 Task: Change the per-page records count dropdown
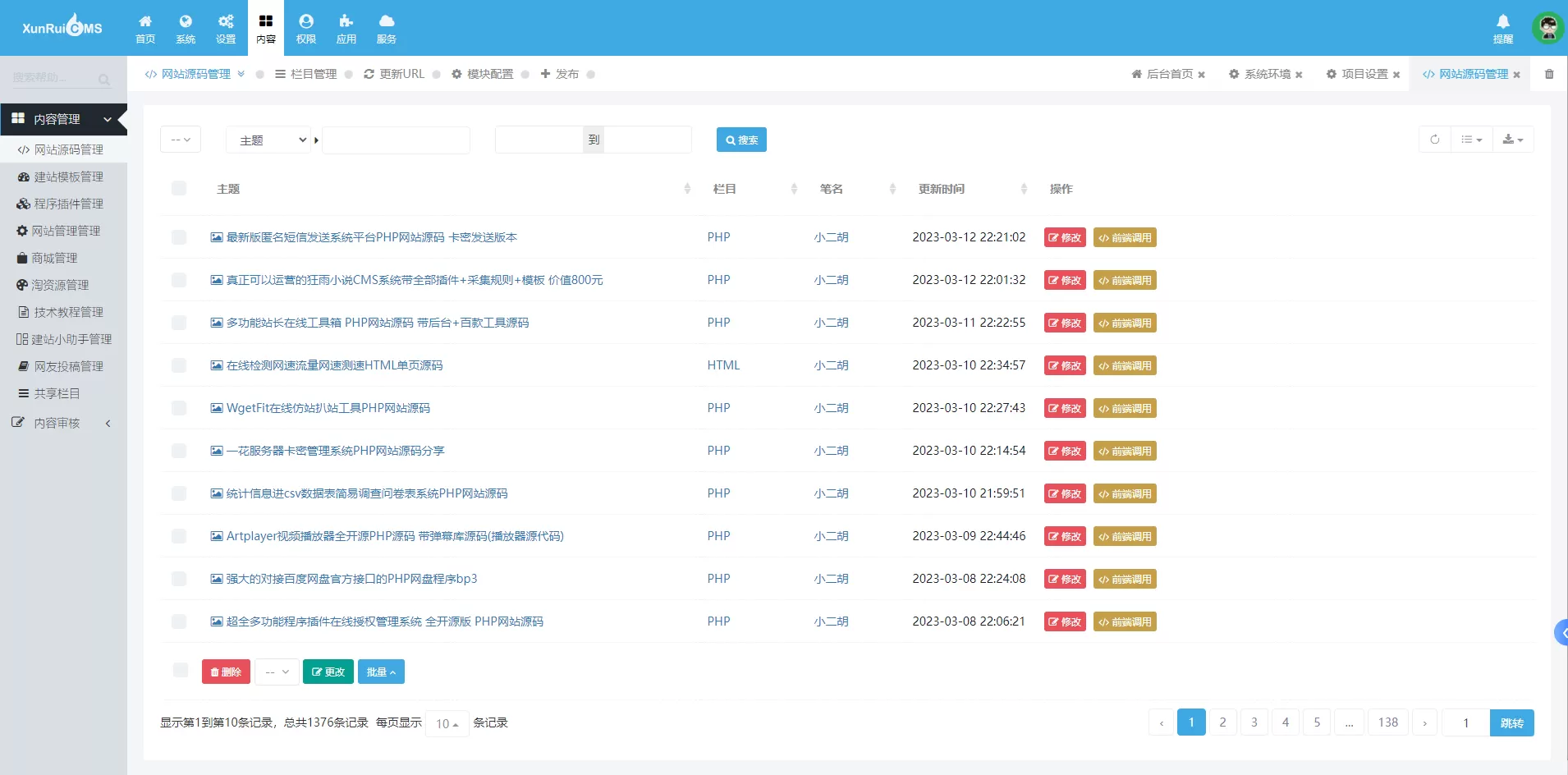[x=447, y=723]
